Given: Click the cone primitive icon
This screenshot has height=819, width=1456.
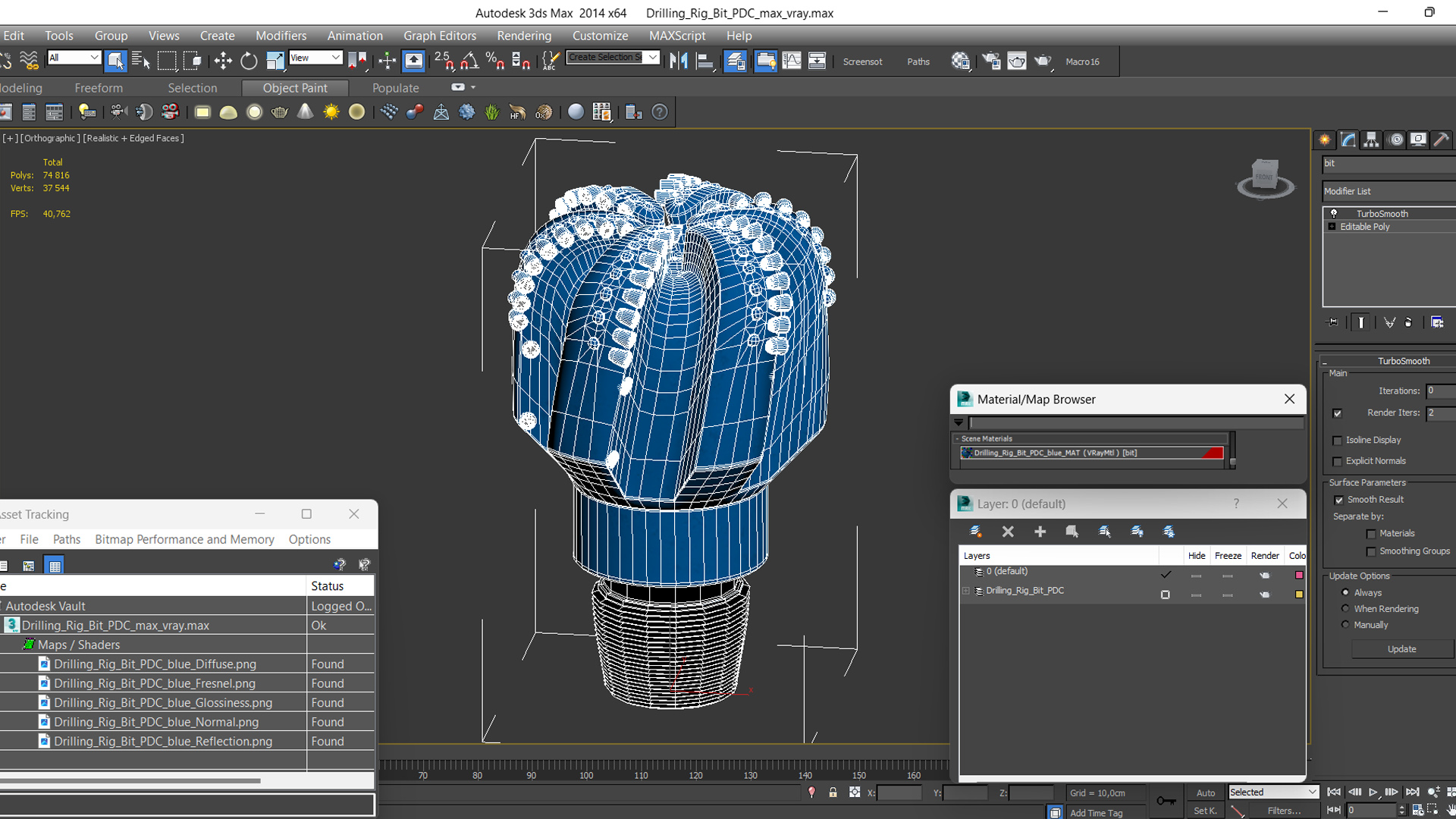Looking at the screenshot, I should (x=305, y=112).
